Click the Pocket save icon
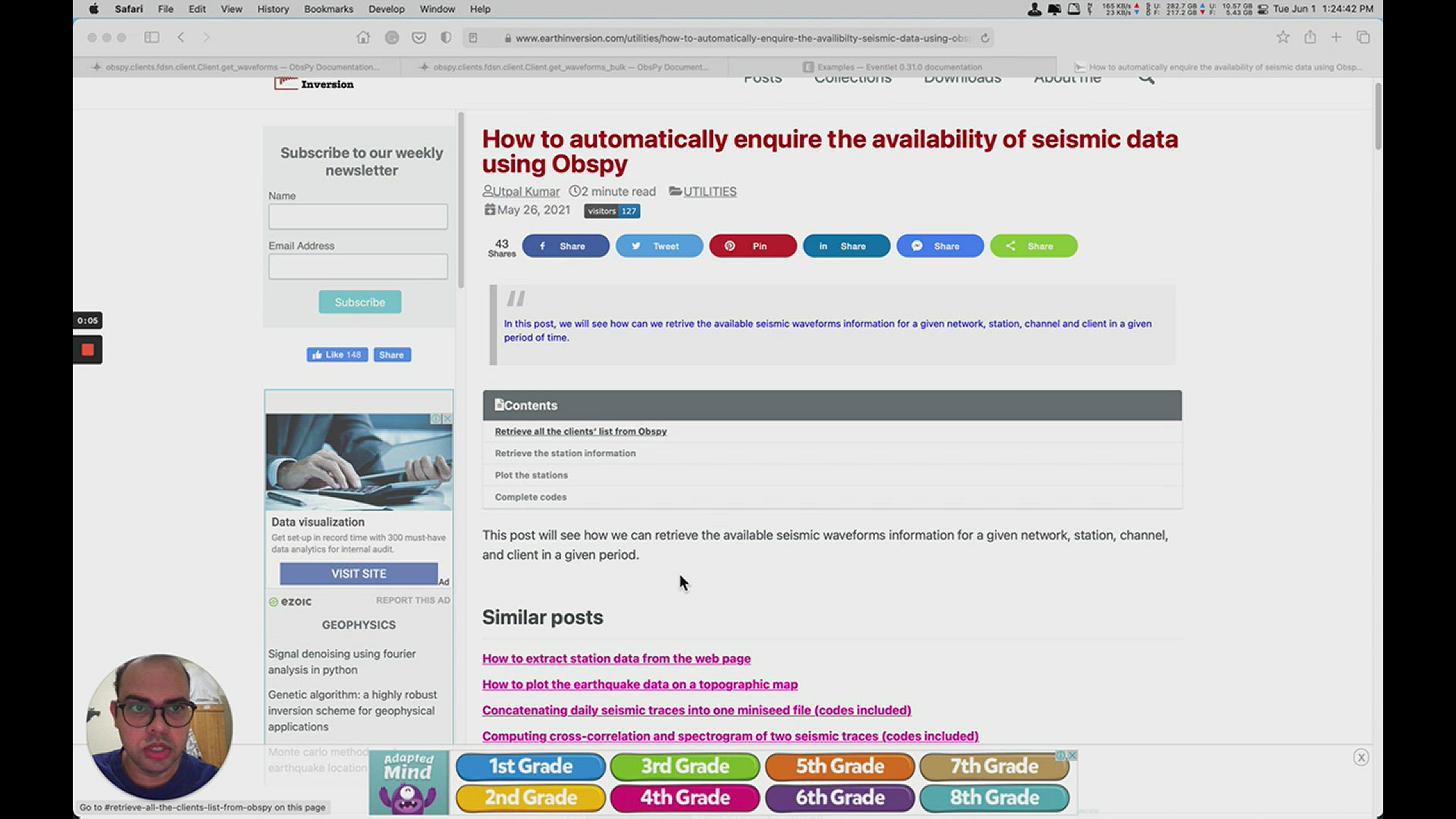 coord(419,37)
